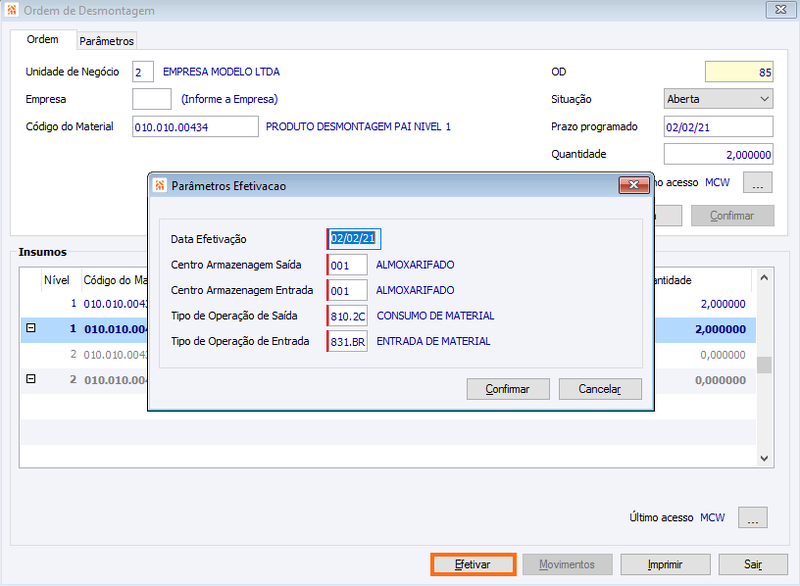This screenshot has width=800, height=586.
Task: Close the Parâmetros Efetivacao dialog
Action: click(x=634, y=185)
